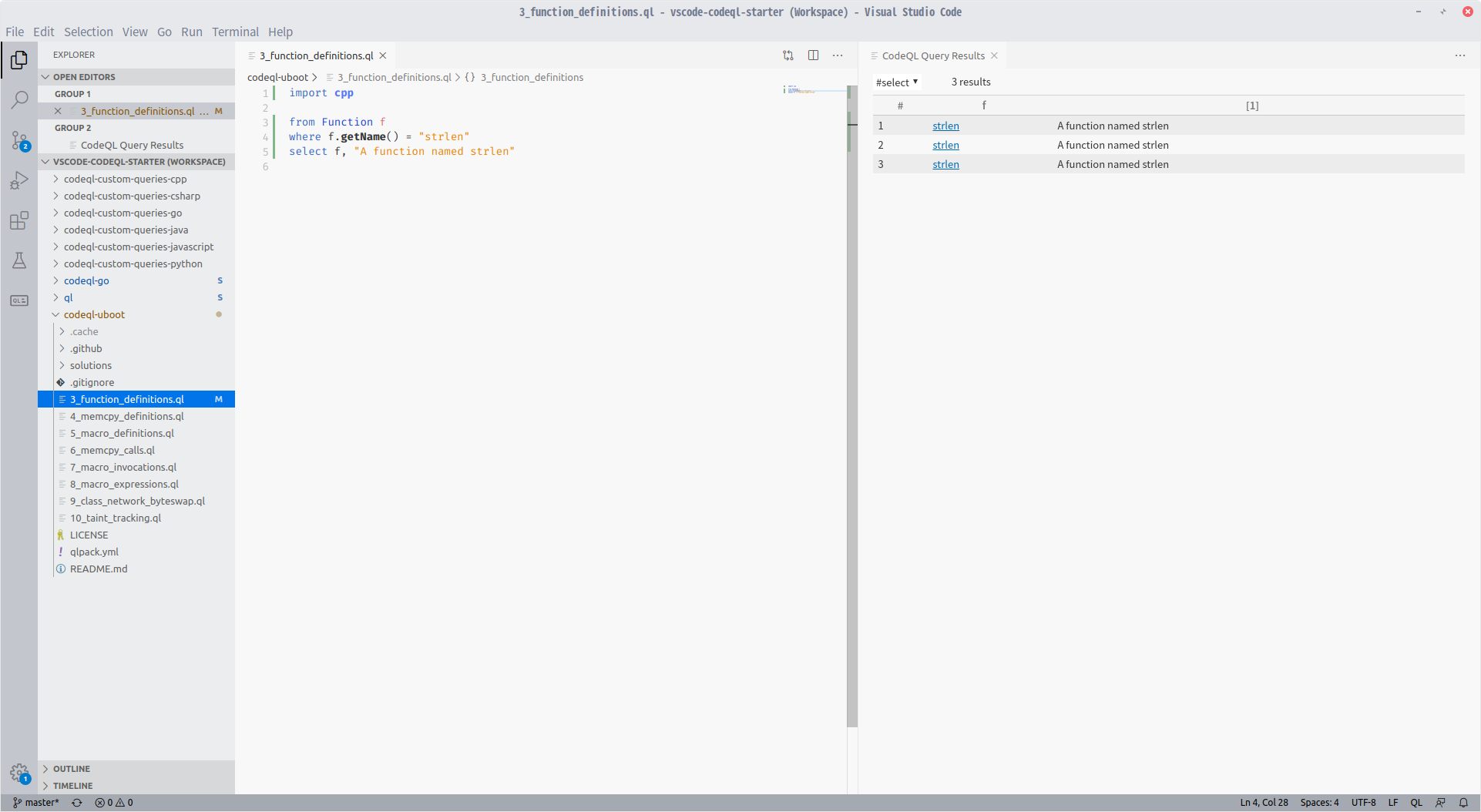This screenshot has width=1481, height=812.
Task: Expand the Timeline section
Action: click(136, 786)
